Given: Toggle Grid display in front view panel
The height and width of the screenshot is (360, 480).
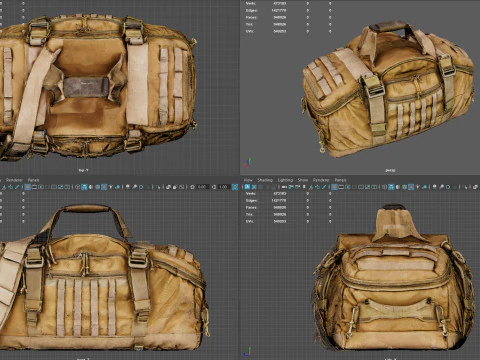Looking at the screenshot, I should coord(27,187).
